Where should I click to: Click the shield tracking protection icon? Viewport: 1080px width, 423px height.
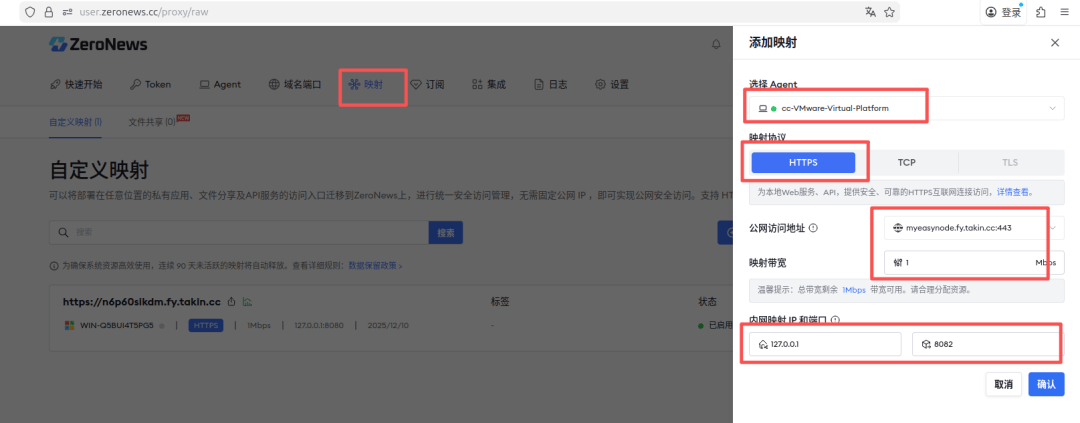pyautogui.click(x=30, y=12)
